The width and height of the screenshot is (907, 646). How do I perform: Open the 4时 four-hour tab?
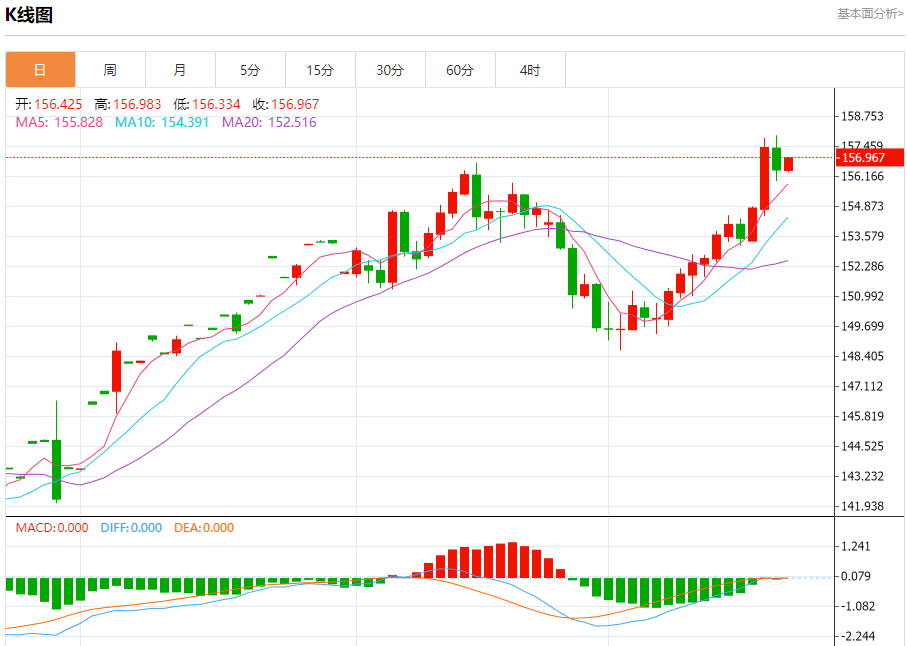pyautogui.click(x=530, y=70)
